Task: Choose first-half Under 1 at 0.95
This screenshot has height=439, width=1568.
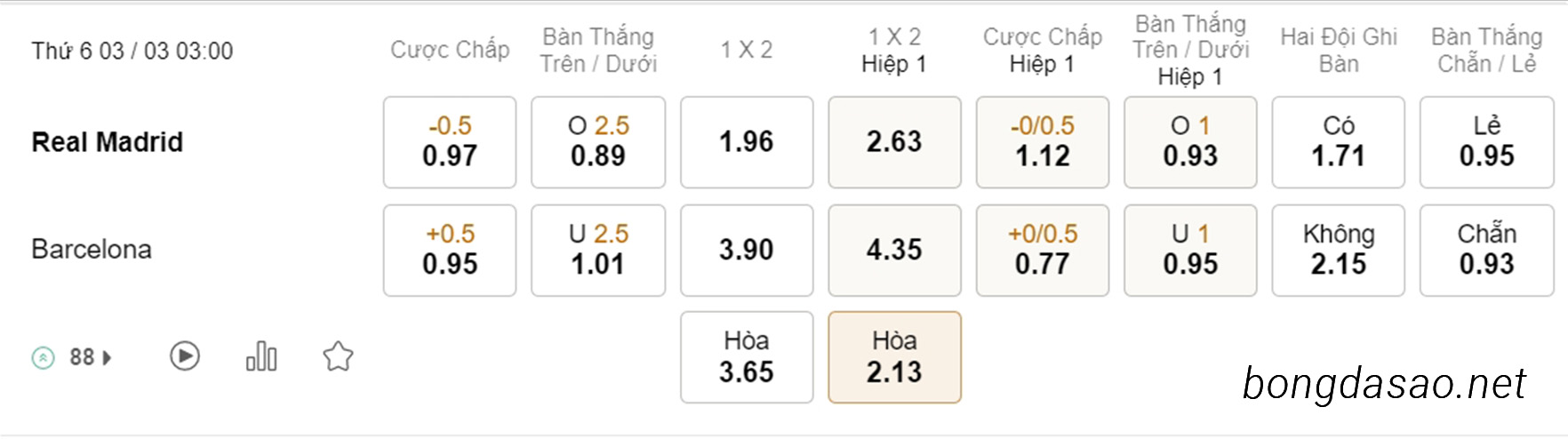Action: tap(1190, 251)
